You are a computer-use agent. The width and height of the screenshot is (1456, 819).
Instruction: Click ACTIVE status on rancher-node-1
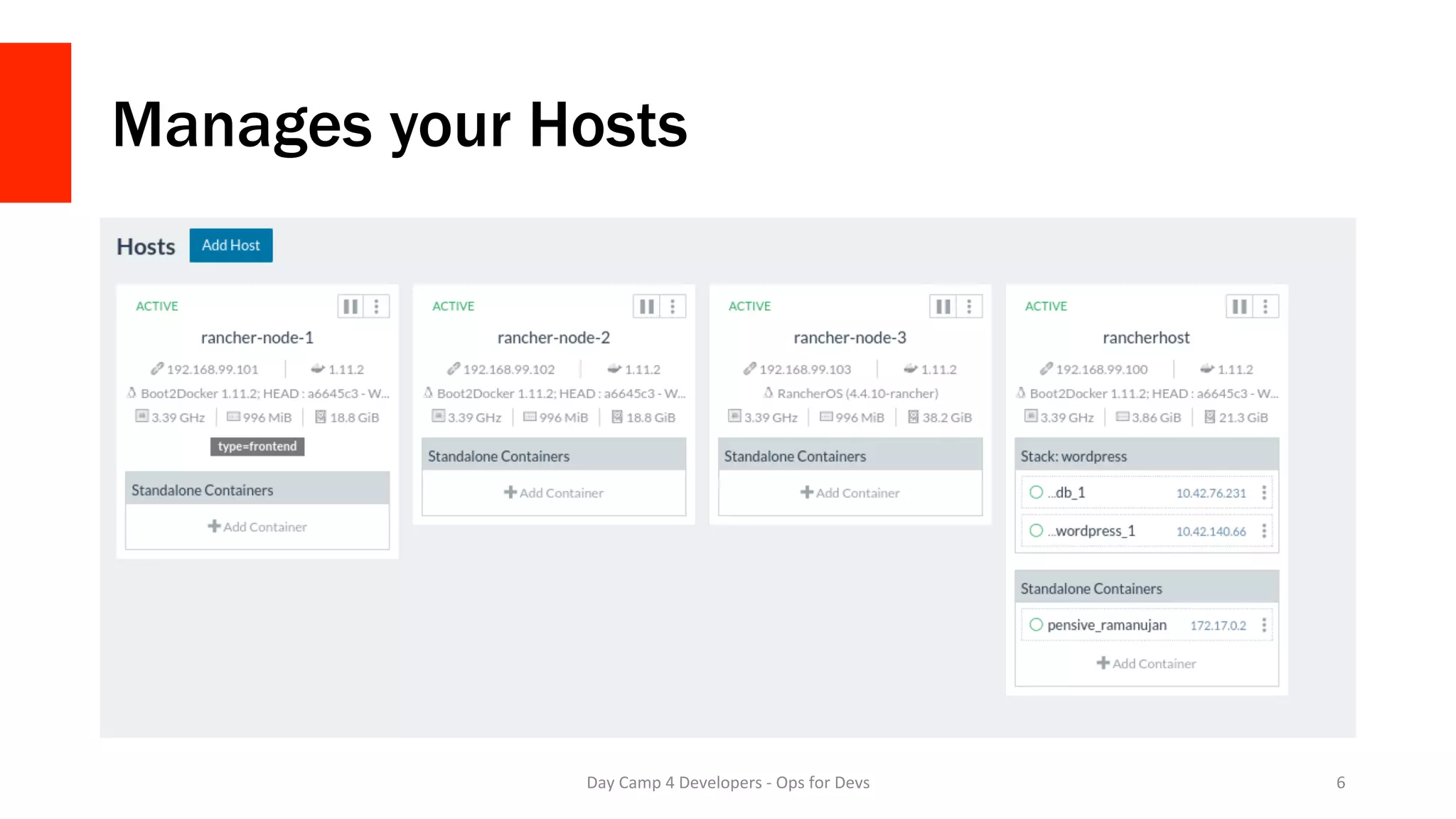(157, 306)
